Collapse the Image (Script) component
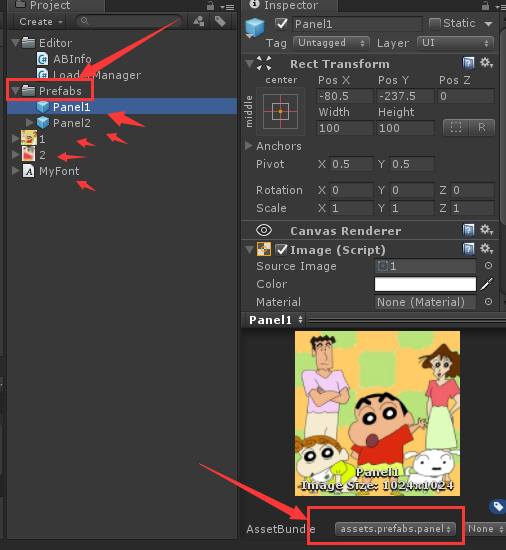This screenshot has height=550, width=506. click(x=249, y=250)
